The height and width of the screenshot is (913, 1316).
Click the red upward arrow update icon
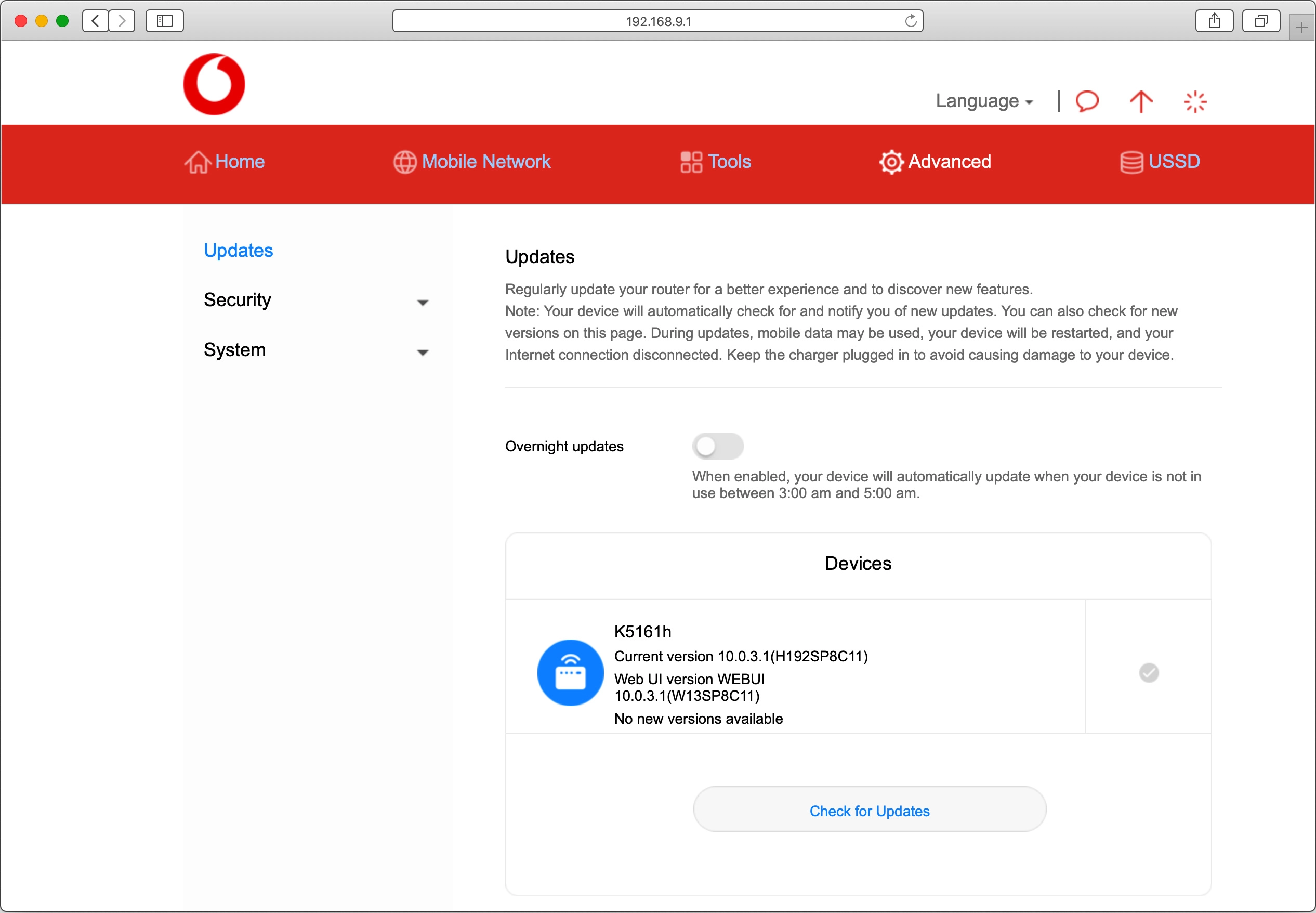1140,102
